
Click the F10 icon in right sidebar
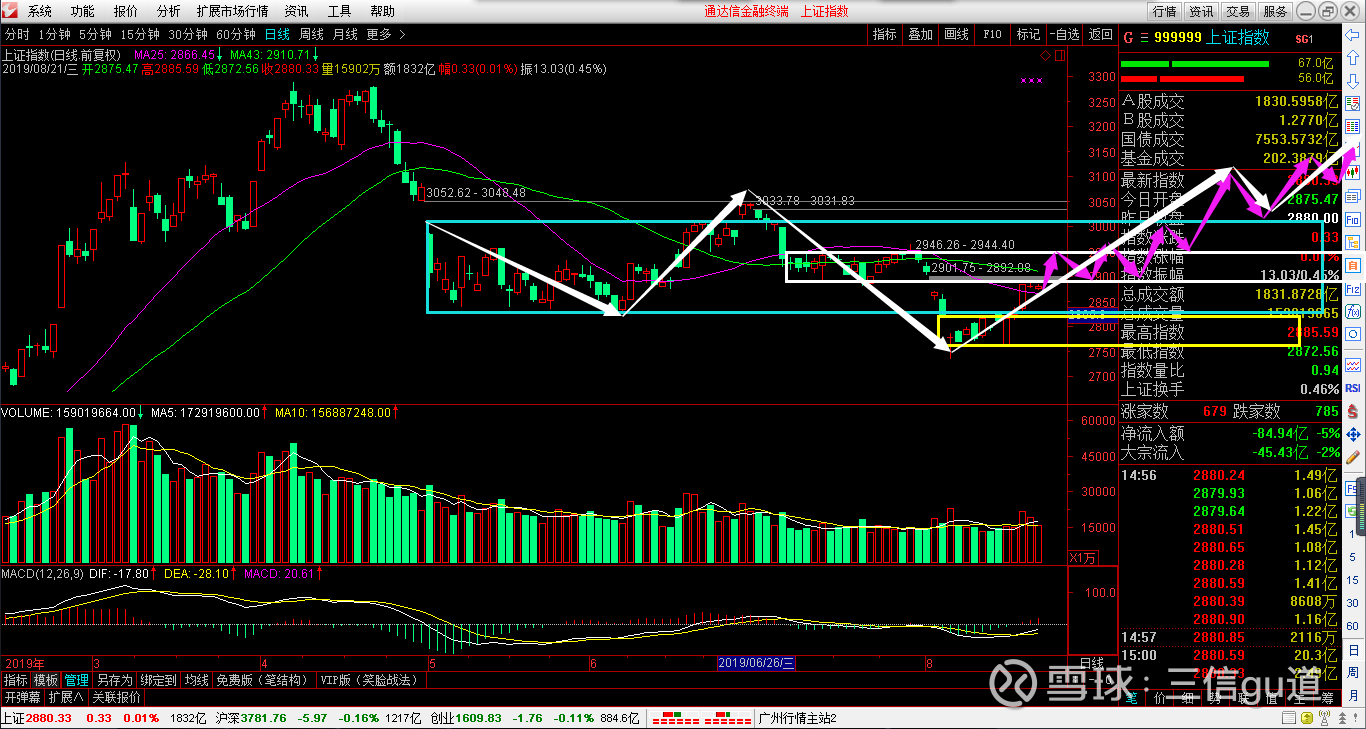click(1351, 219)
